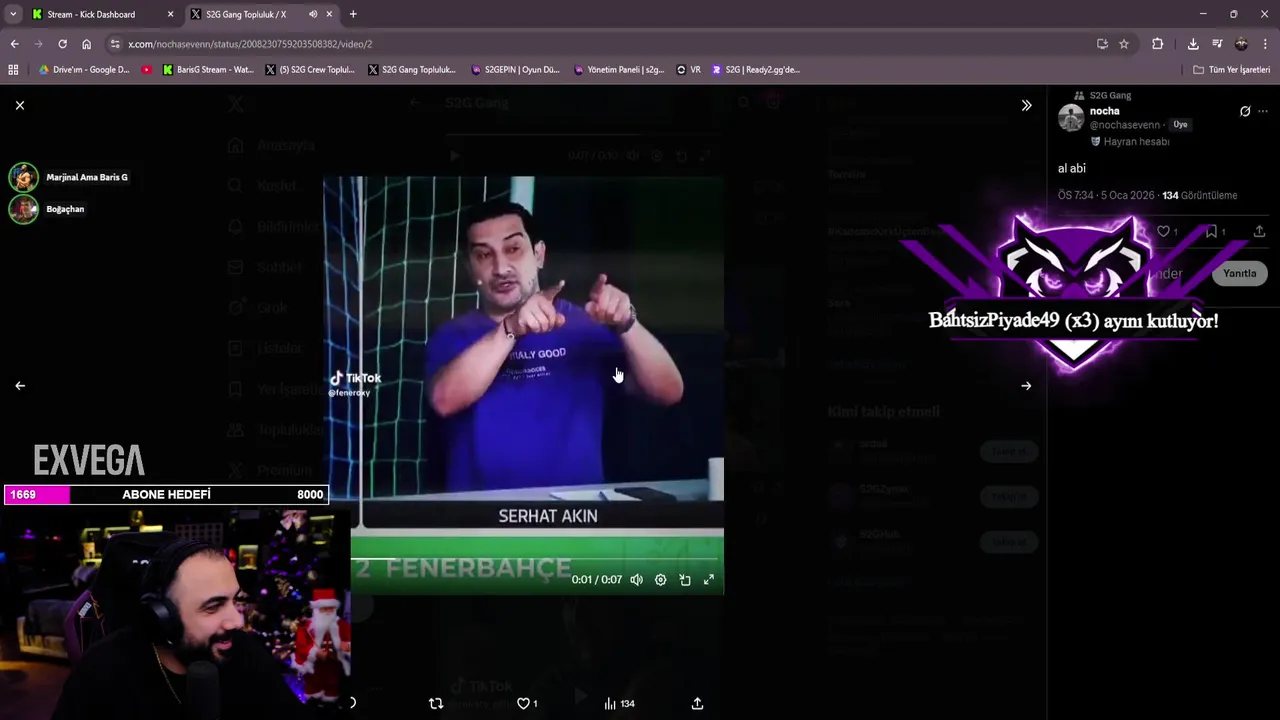Expand Tüm Yer İşaretleri bookmarks folder

[1232, 70]
